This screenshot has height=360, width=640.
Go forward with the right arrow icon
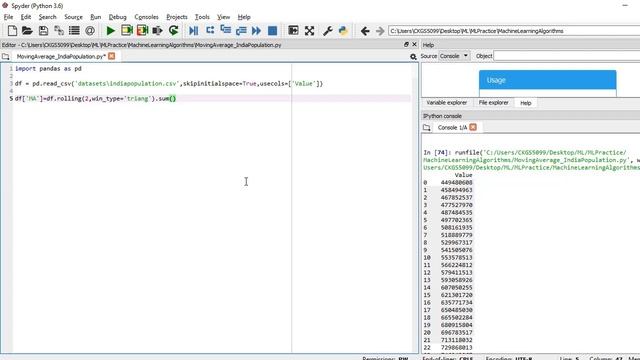[380, 31]
